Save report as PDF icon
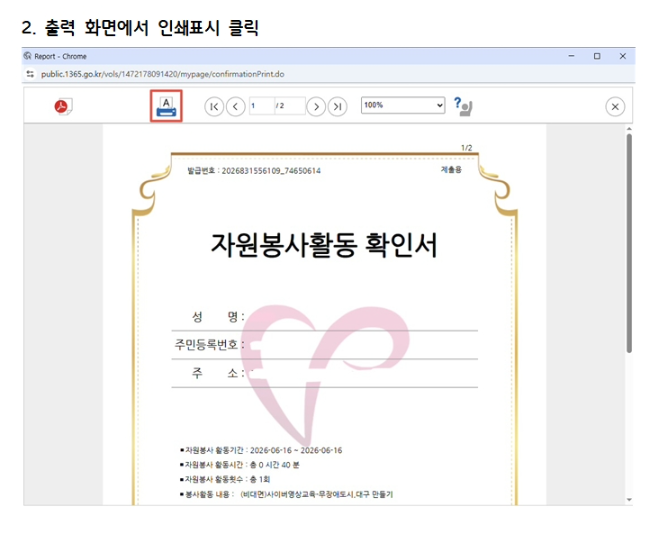Image resolution: width=669 pixels, height=542 pixels. [x=63, y=106]
